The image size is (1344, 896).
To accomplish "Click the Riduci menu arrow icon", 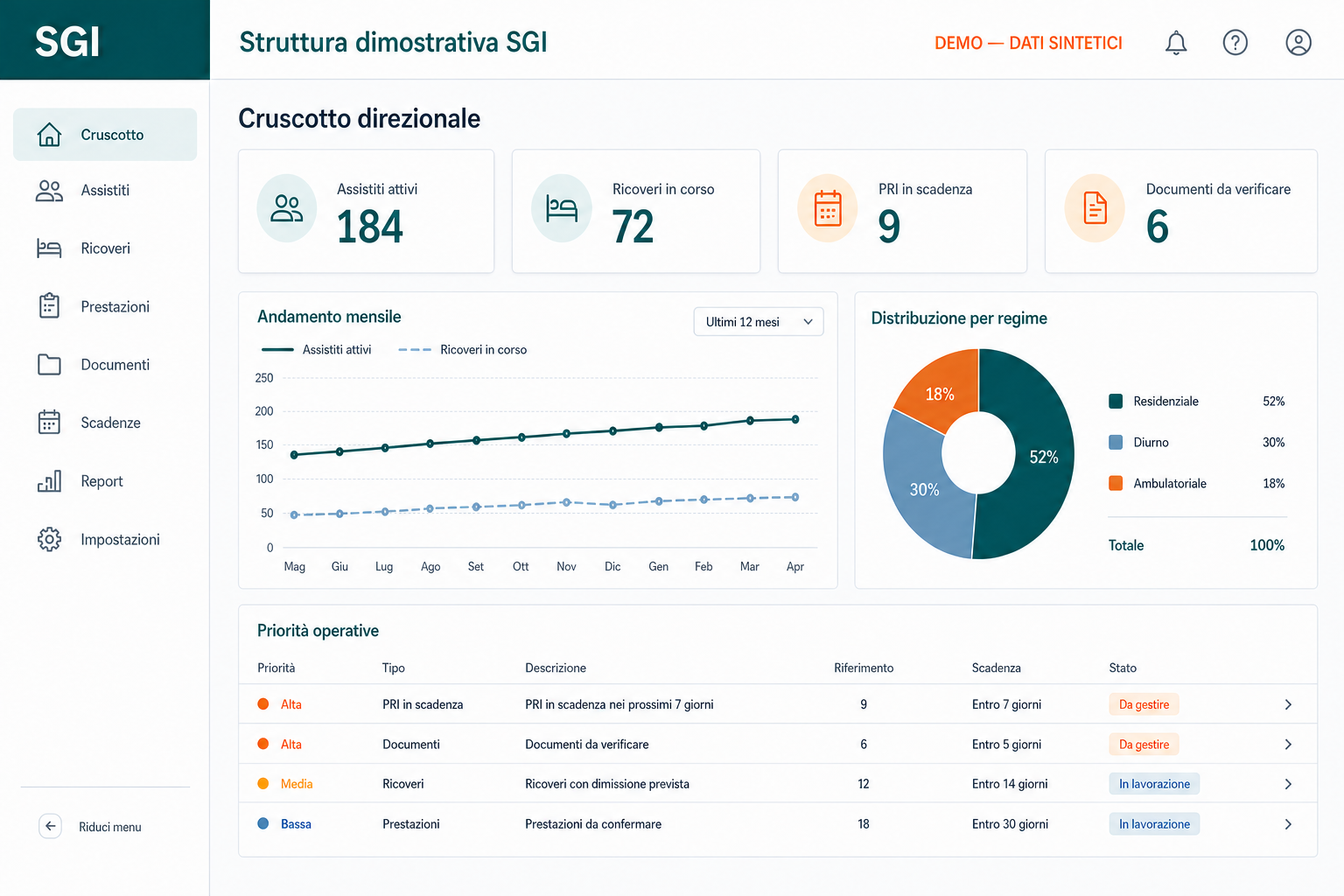I will tap(51, 826).
